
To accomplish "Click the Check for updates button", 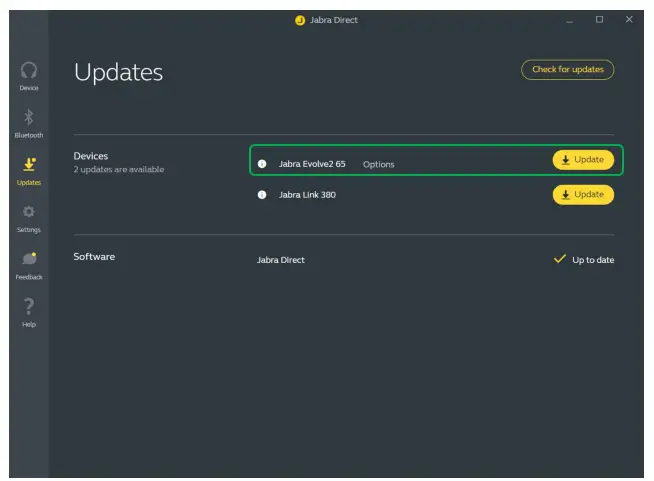I will click(567, 69).
